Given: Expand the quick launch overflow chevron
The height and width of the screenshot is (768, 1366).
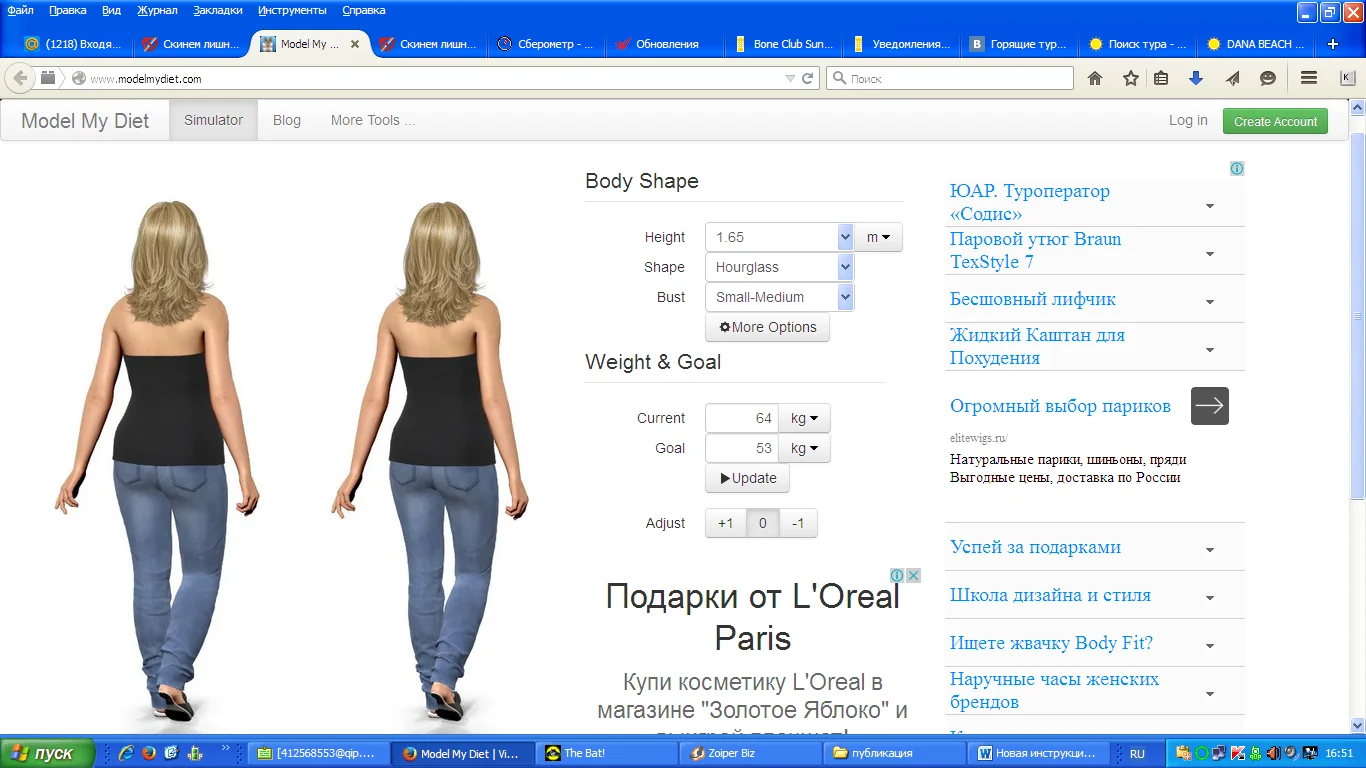Looking at the screenshot, I should click(x=225, y=748).
